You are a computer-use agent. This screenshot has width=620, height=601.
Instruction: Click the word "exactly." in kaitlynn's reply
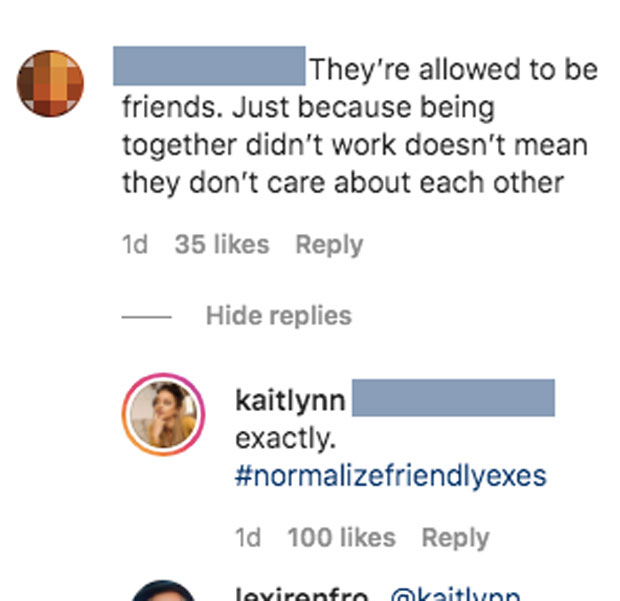point(285,438)
